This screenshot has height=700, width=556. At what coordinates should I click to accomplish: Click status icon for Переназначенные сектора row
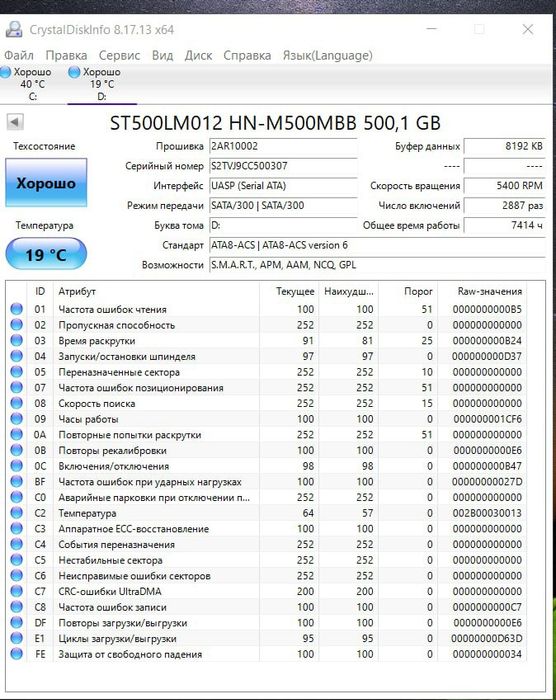coord(17,371)
